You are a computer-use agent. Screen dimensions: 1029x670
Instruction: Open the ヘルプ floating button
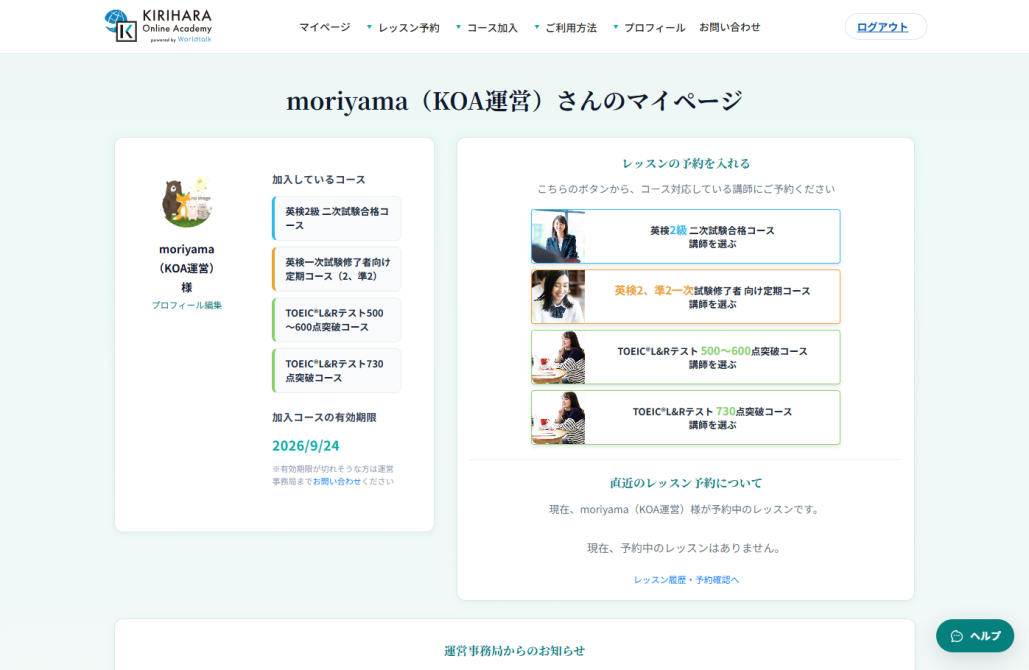(x=975, y=636)
